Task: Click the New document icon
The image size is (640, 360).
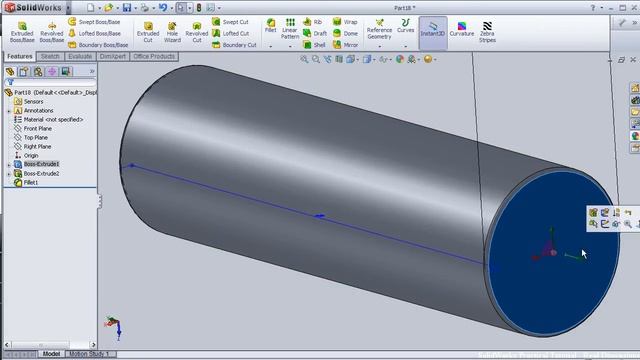Action: pos(91,7)
